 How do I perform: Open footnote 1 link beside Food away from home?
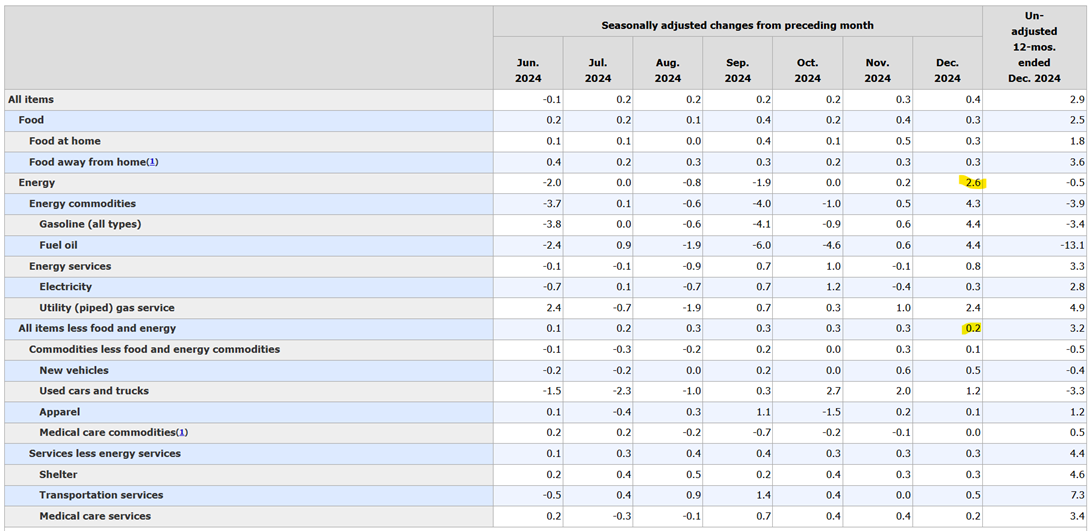(x=153, y=162)
